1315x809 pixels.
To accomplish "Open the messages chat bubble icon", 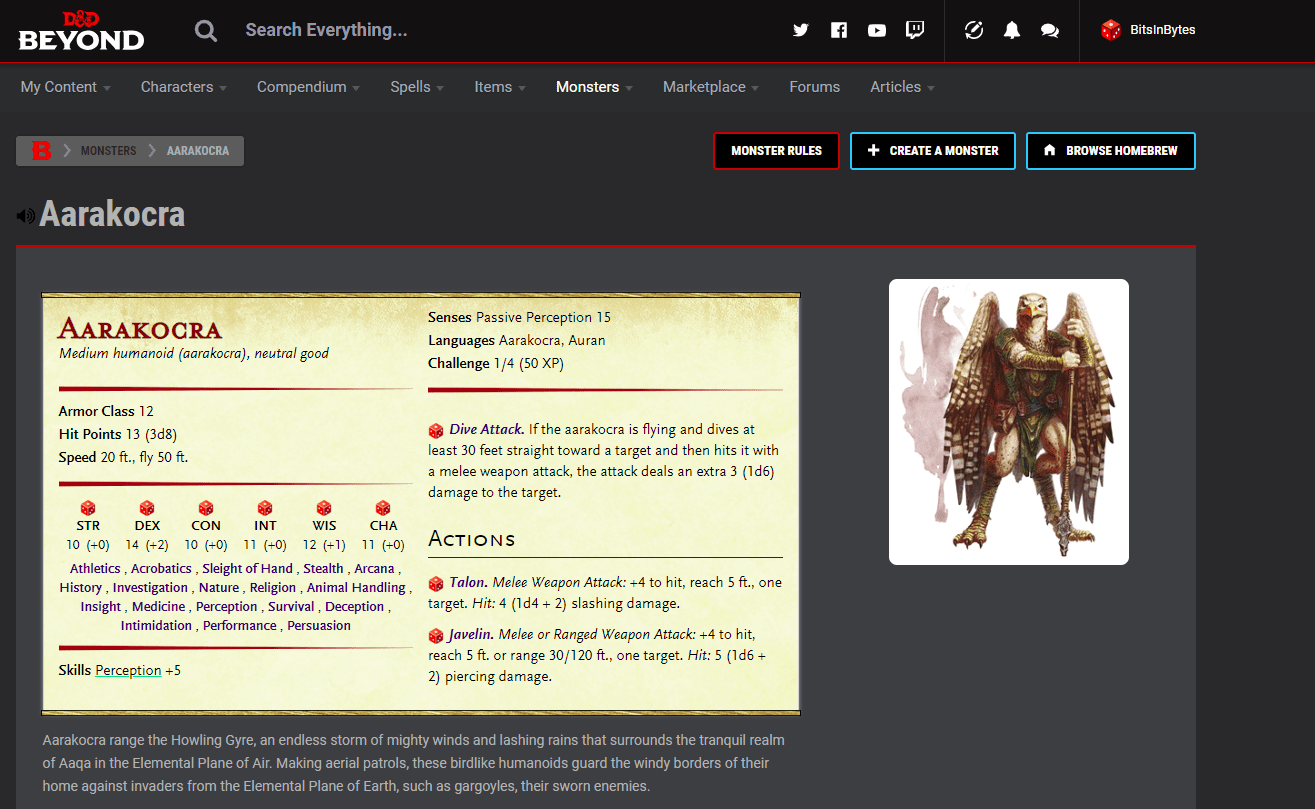I will pos(1049,31).
